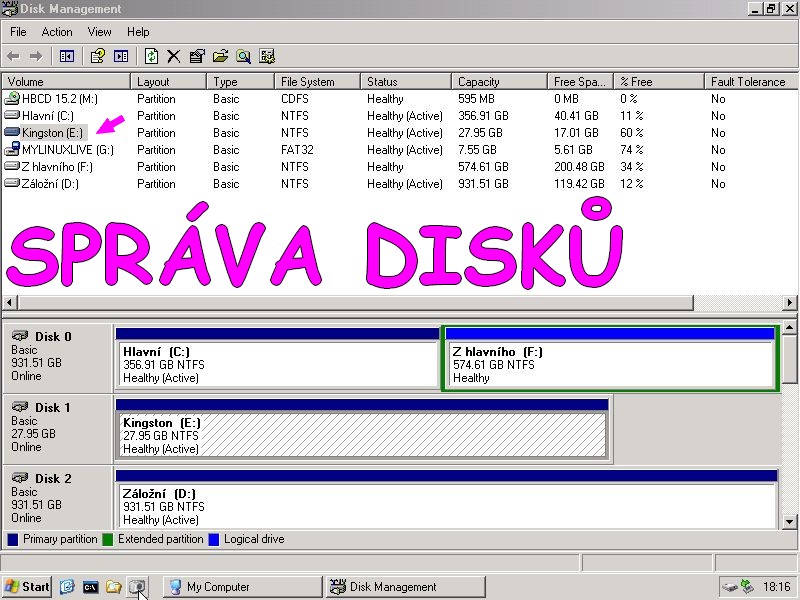The width and height of the screenshot is (800, 600).
Task: Click the Explore magnifier toolbar icon
Action: pos(243,56)
